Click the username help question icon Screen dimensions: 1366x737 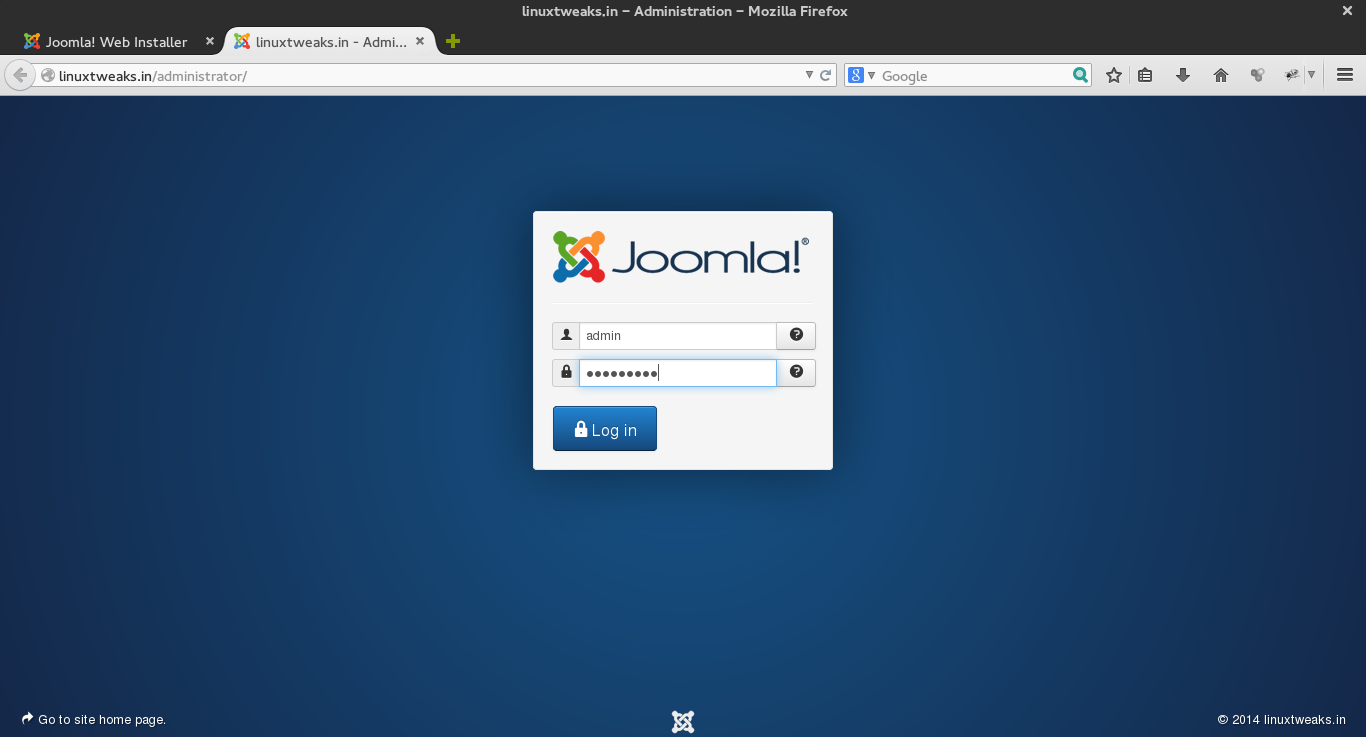[796, 336]
